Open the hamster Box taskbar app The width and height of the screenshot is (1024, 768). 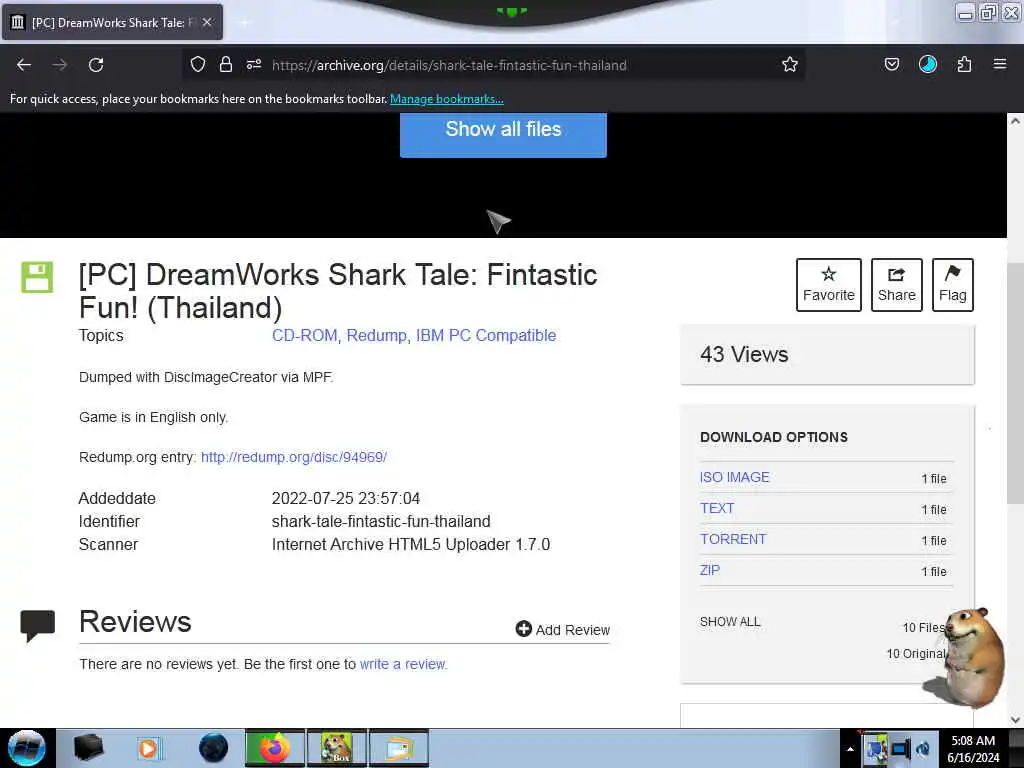336,748
